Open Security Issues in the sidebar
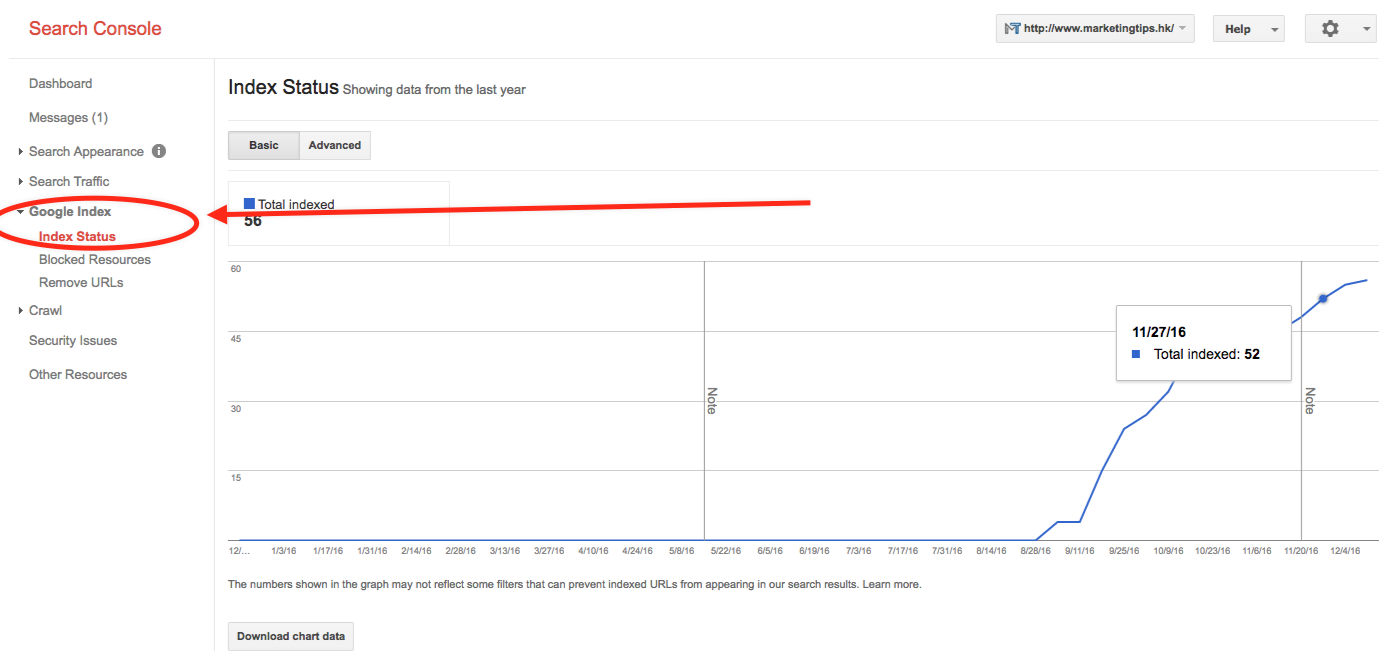 [73, 341]
